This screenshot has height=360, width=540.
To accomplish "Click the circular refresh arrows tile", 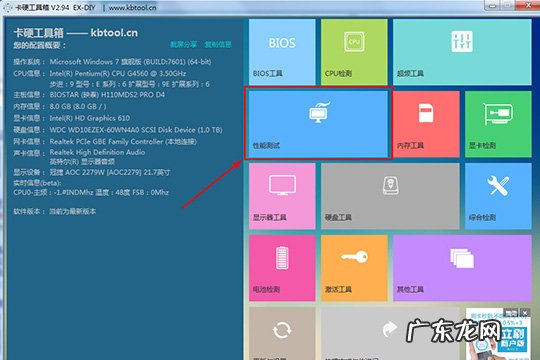I will (x=282, y=333).
